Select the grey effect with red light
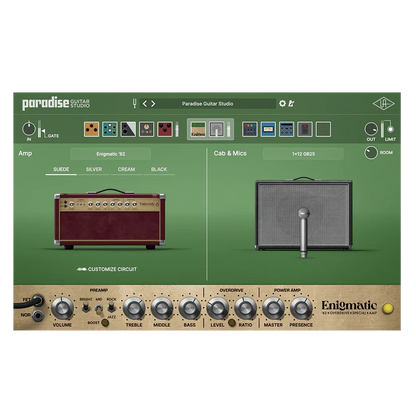 click(305, 129)
